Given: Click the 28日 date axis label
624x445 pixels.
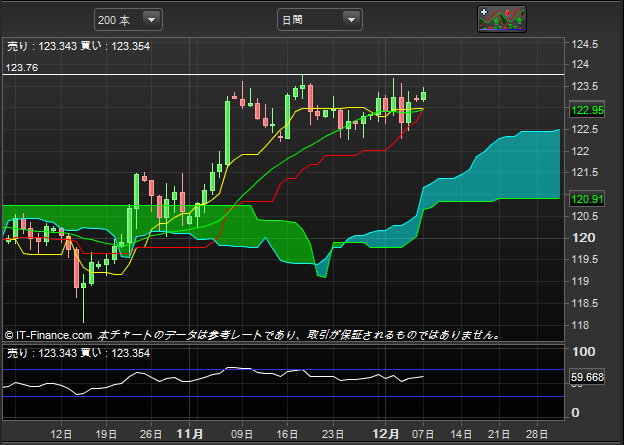Looking at the screenshot, I should [x=536, y=434].
